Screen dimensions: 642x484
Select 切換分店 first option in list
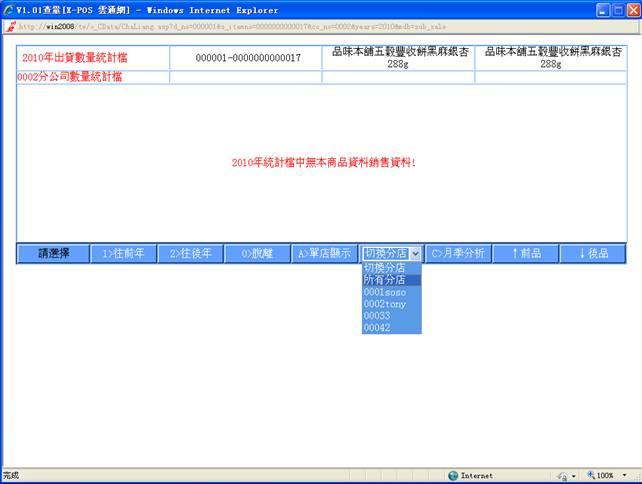pos(385,268)
